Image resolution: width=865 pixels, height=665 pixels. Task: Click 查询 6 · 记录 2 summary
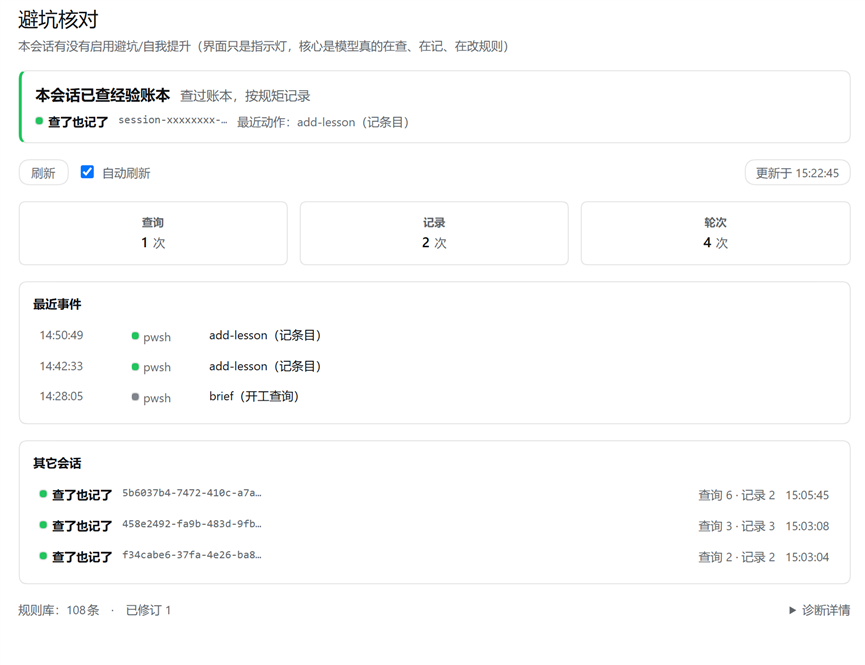(x=736, y=495)
